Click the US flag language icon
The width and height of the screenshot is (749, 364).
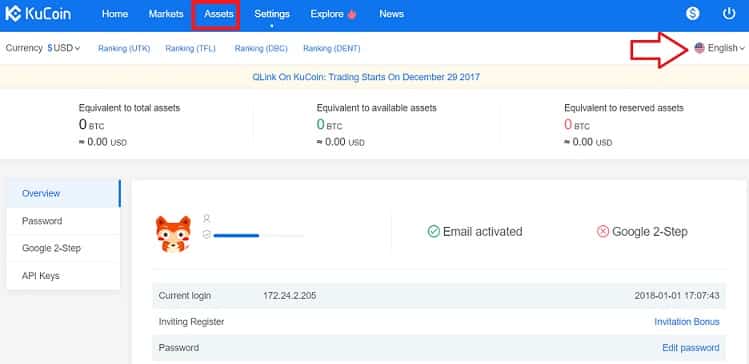[x=699, y=48]
